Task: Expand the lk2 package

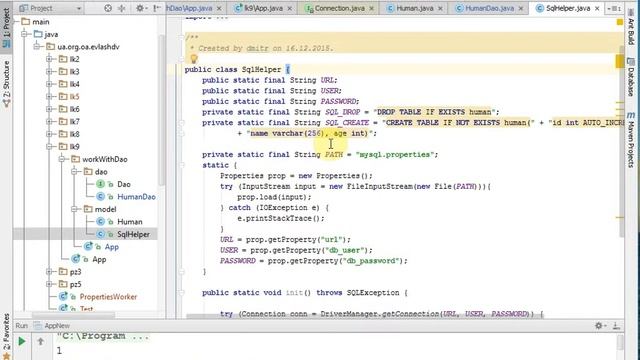Action: click(49, 59)
